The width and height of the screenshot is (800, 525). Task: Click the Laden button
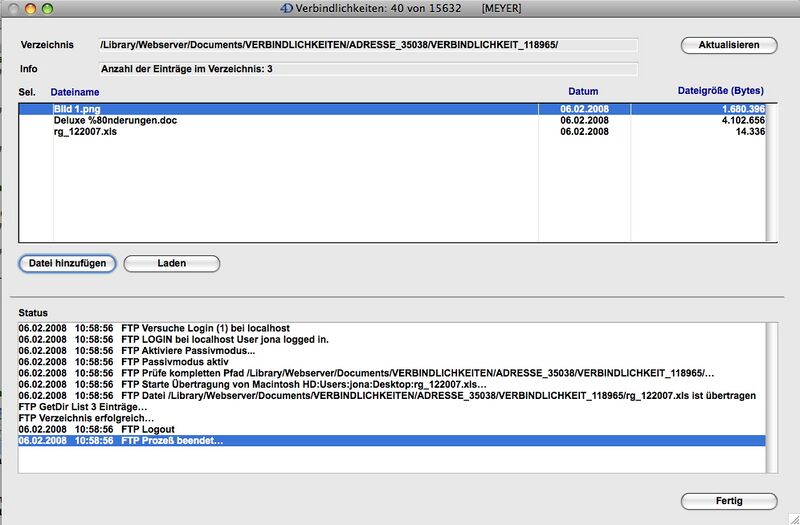[x=172, y=263]
